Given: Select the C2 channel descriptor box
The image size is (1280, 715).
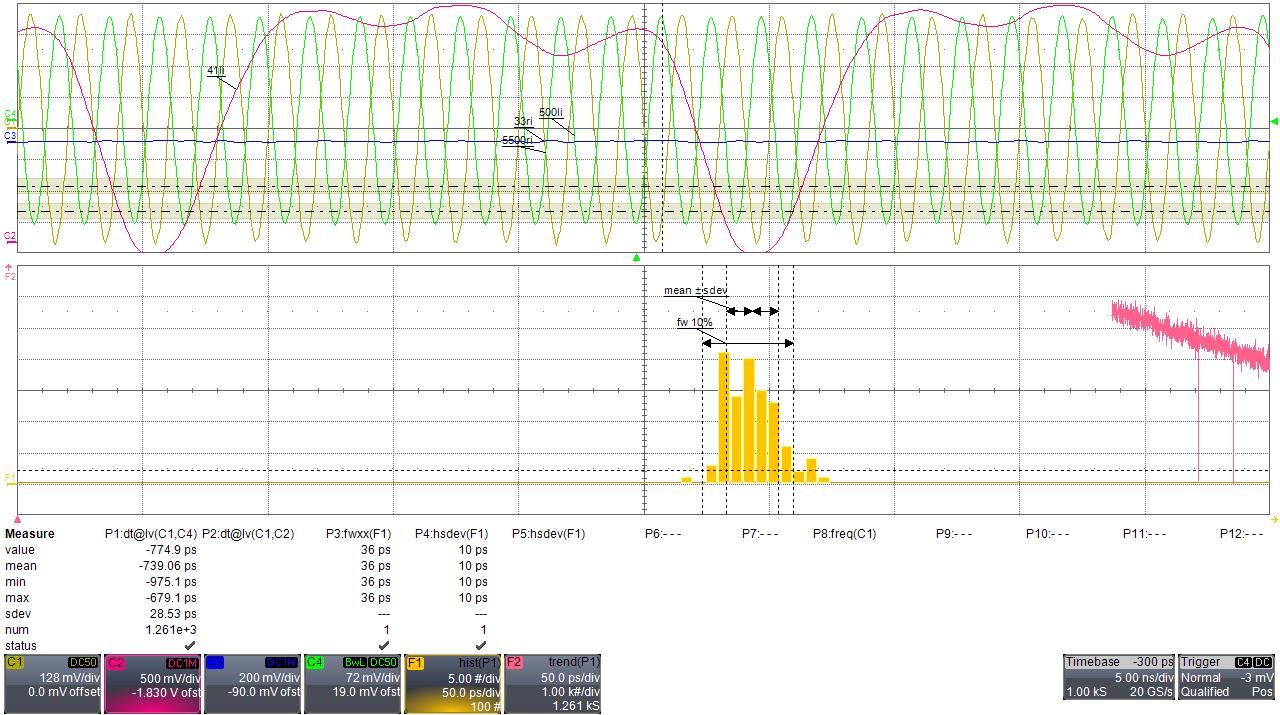Looking at the screenshot, I should click(x=152, y=684).
